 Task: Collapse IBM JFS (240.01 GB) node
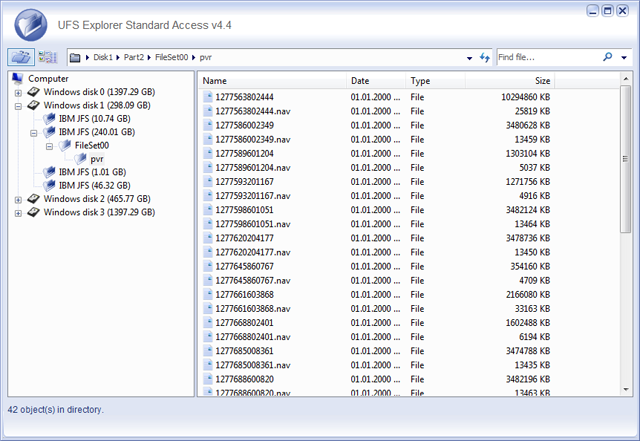33,133
